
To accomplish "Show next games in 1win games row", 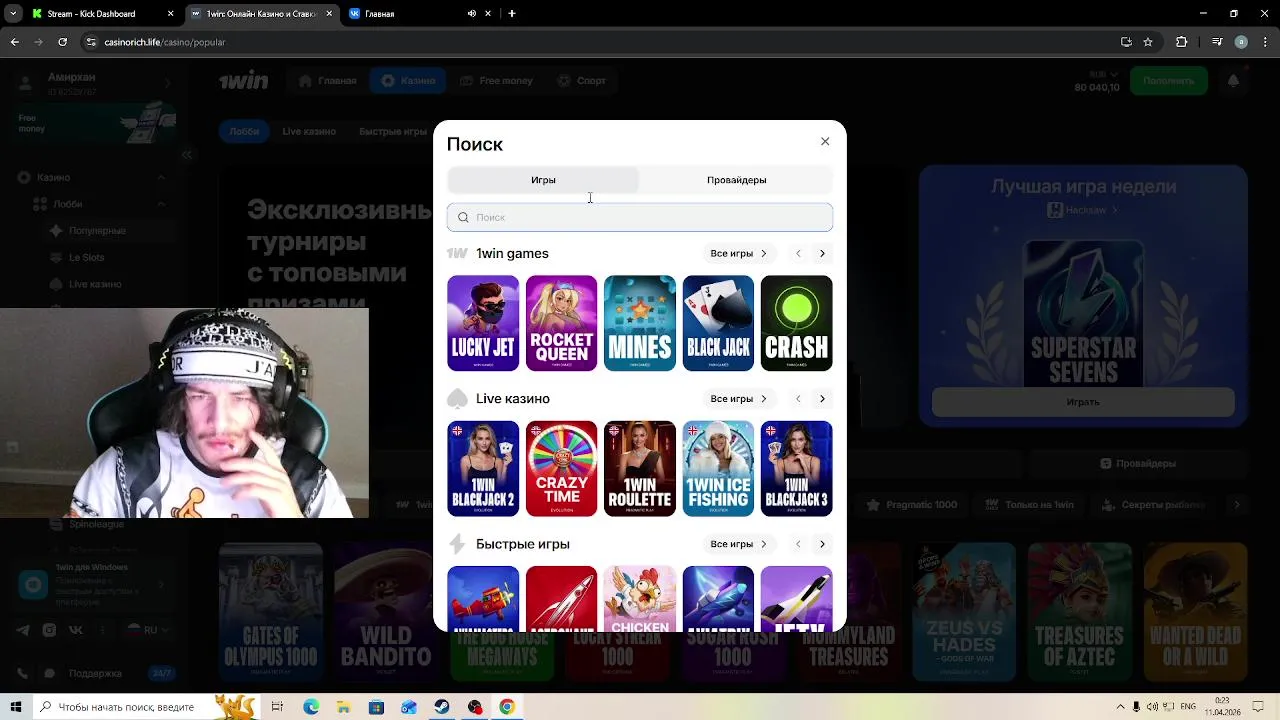I will pos(822,254).
